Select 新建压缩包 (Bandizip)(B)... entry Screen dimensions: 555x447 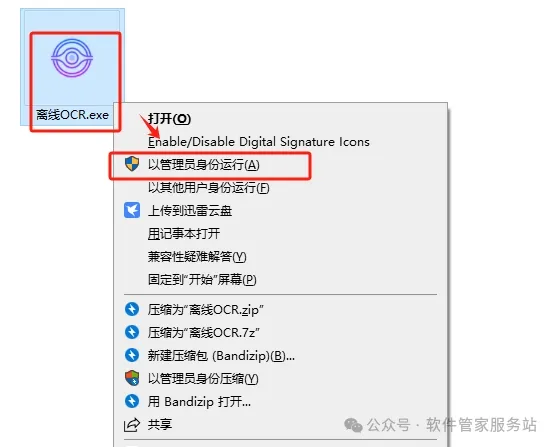click(x=221, y=355)
